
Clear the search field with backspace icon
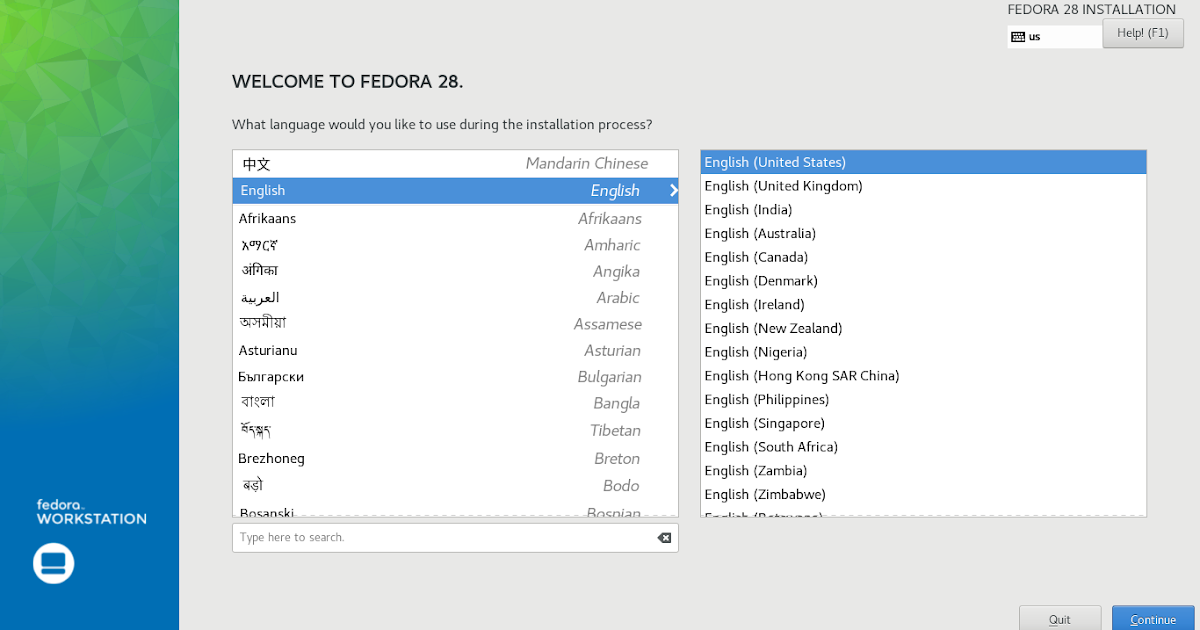(x=664, y=538)
